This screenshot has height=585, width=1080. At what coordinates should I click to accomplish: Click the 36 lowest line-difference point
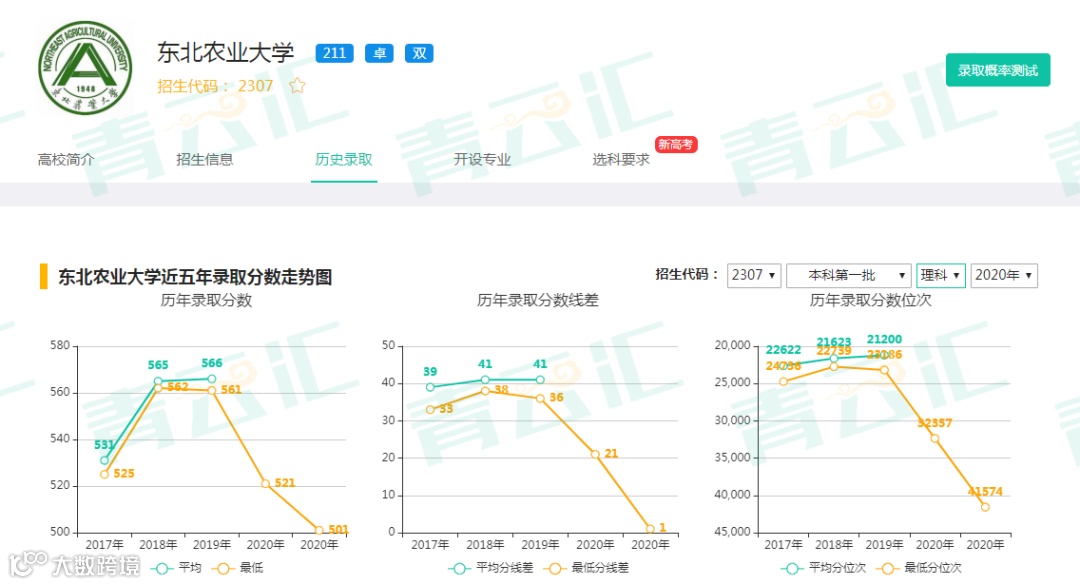point(540,398)
